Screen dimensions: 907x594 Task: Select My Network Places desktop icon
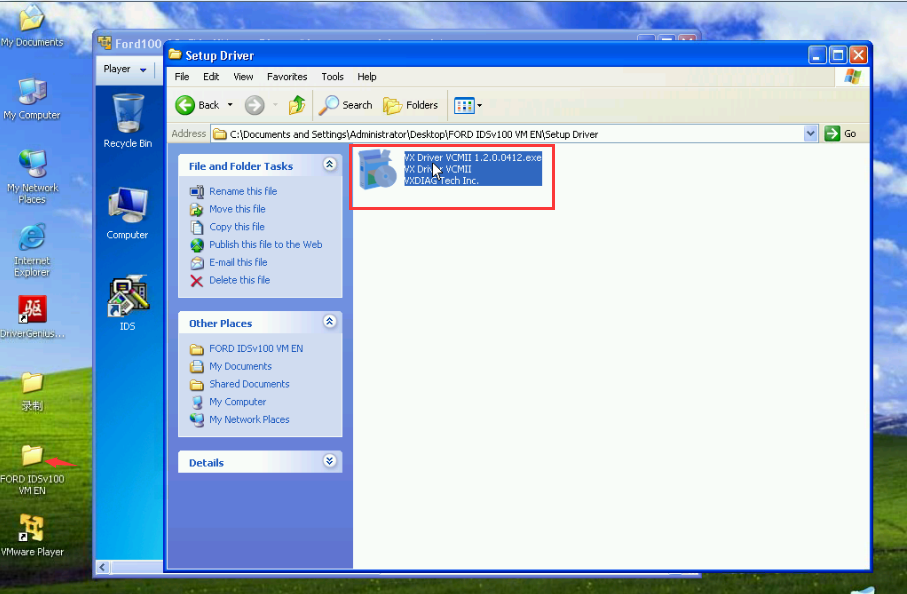click(32, 176)
